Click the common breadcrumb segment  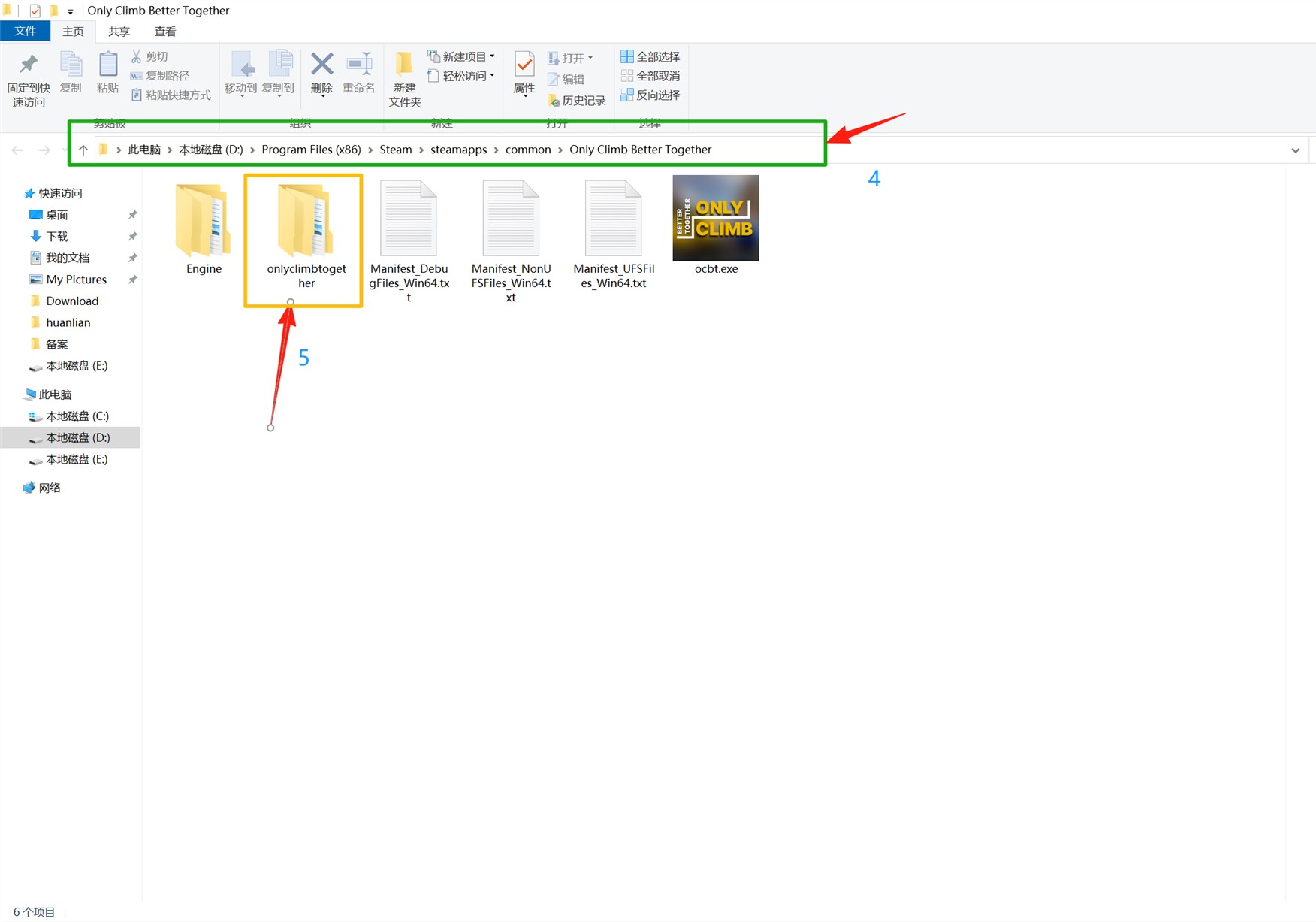pos(528,150)
